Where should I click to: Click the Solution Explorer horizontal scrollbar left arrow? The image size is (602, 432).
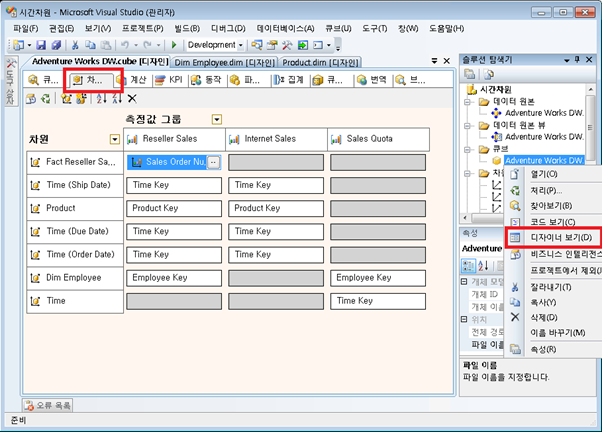point(466,218)
